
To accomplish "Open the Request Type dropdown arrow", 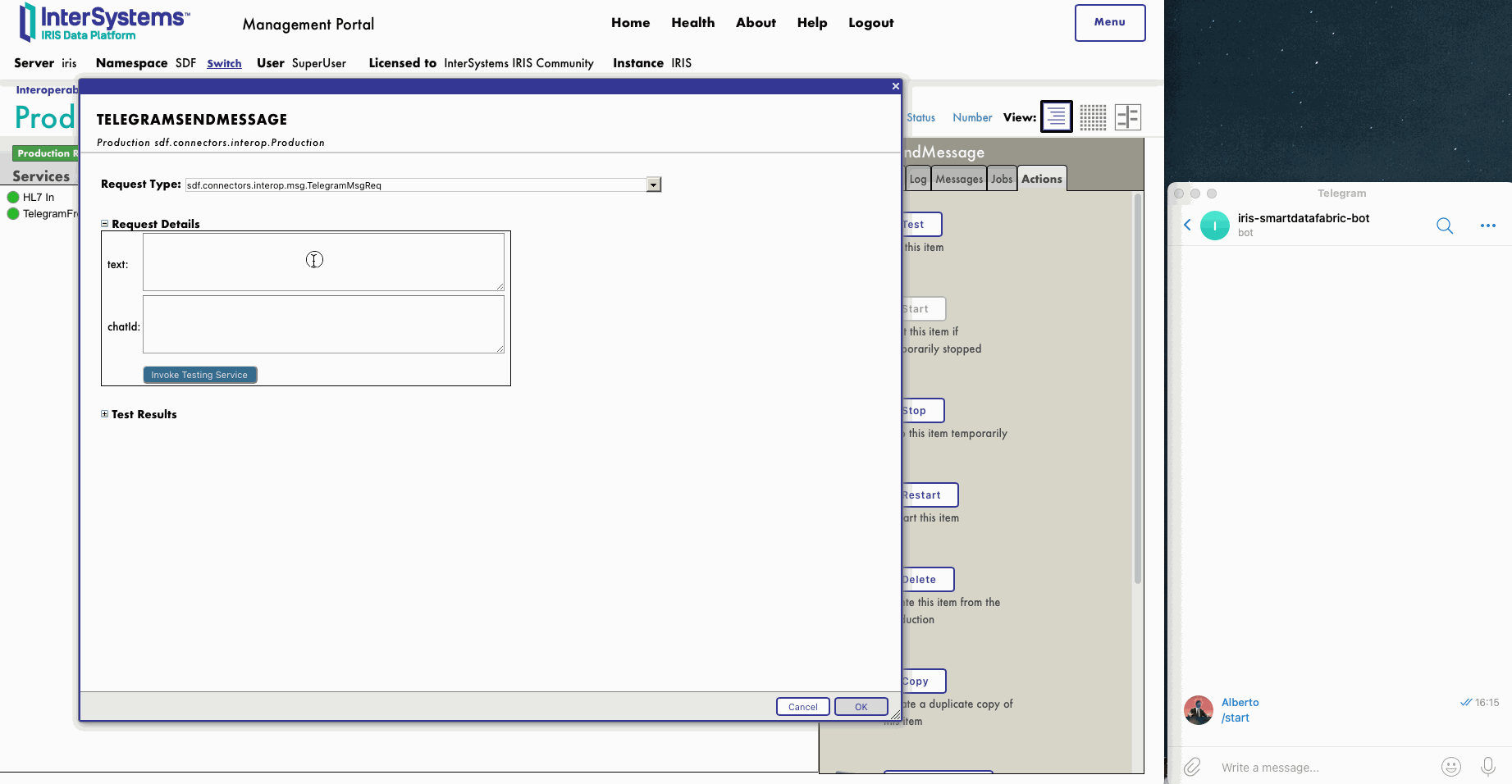I will click(654, 185).
